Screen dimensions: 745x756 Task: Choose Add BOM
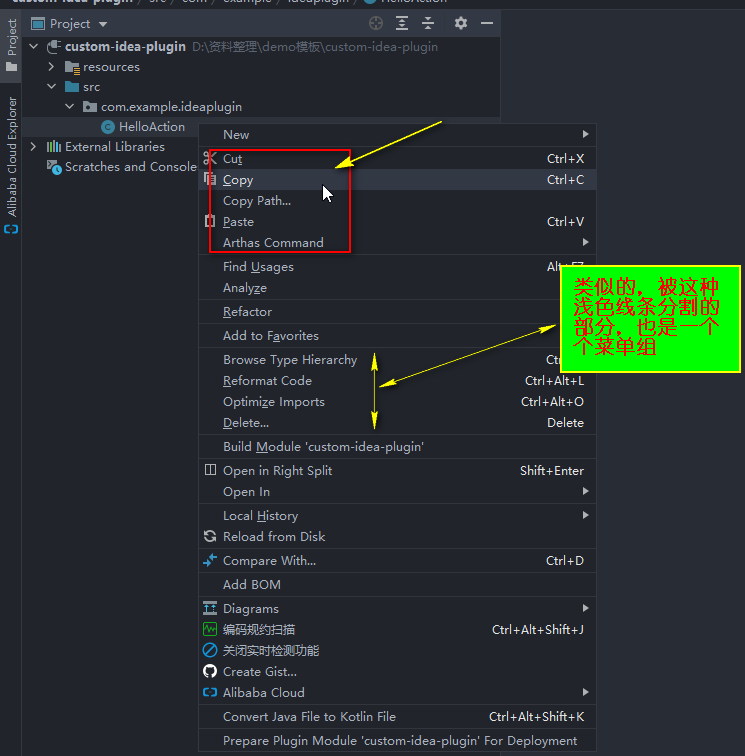pyautogui.click(x=398, y=584)
